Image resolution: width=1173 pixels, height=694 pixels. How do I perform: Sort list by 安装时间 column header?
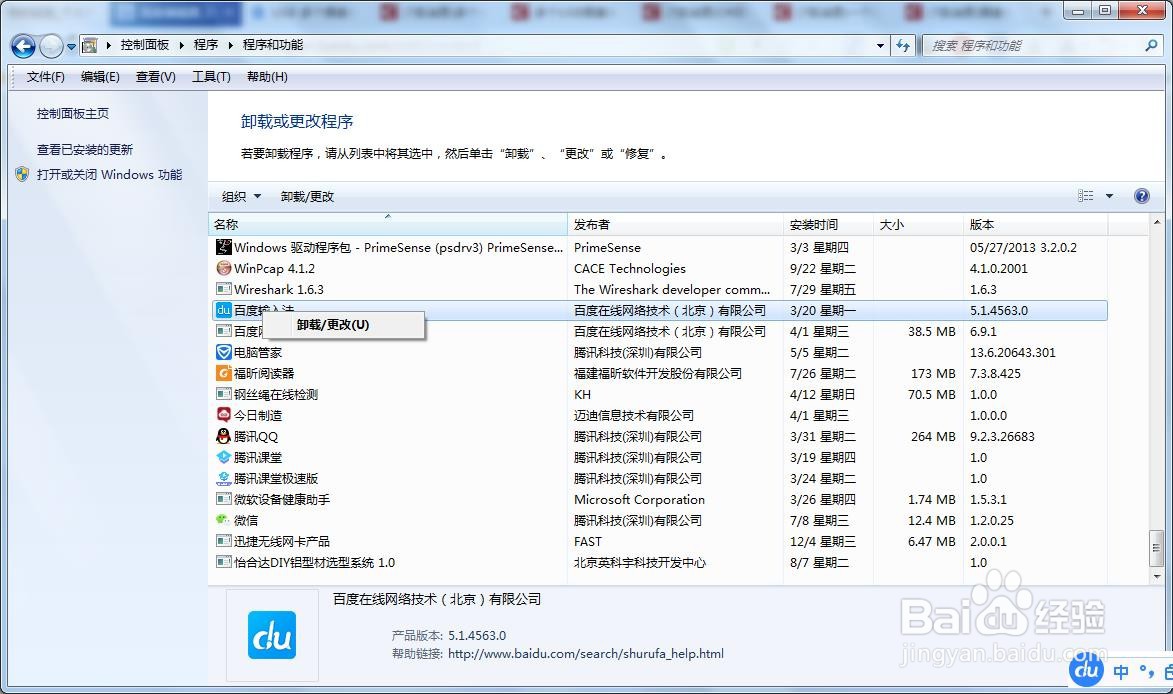pos(829,224)
